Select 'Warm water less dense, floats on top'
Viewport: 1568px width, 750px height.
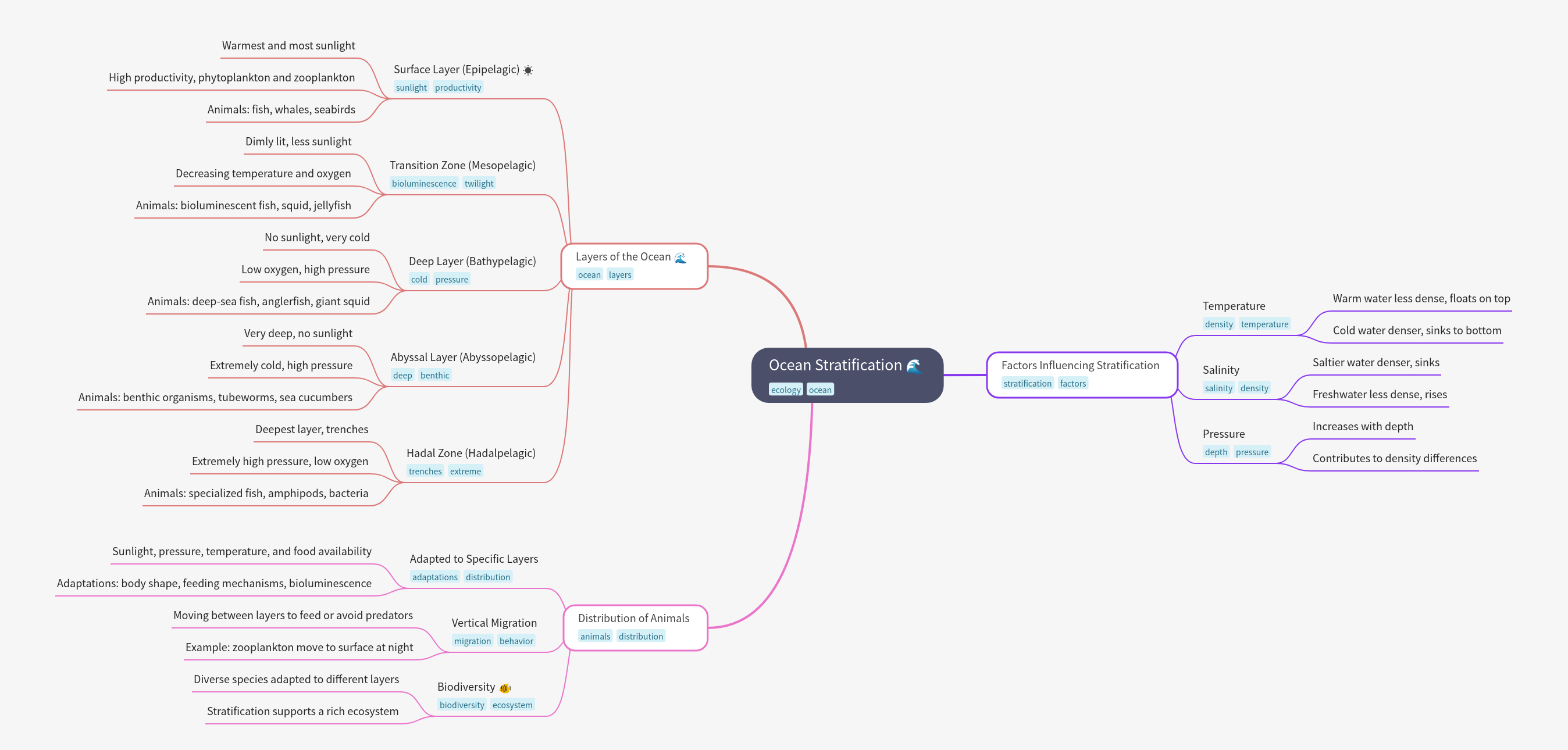(1421, 299)
